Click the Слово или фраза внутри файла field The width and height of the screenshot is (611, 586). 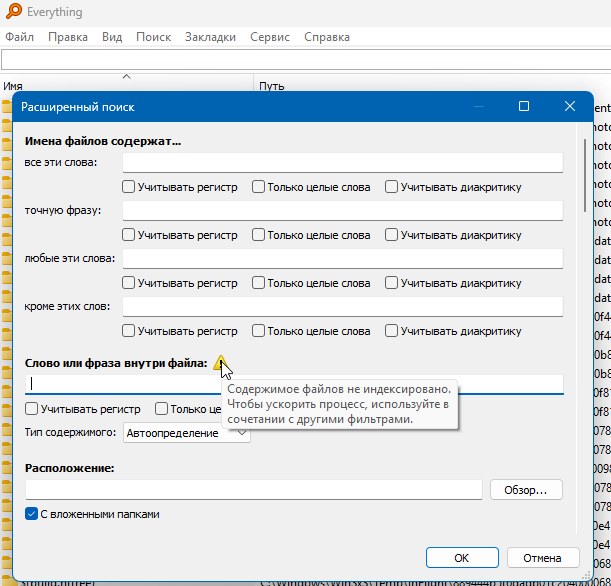click(x=294, y=384)
